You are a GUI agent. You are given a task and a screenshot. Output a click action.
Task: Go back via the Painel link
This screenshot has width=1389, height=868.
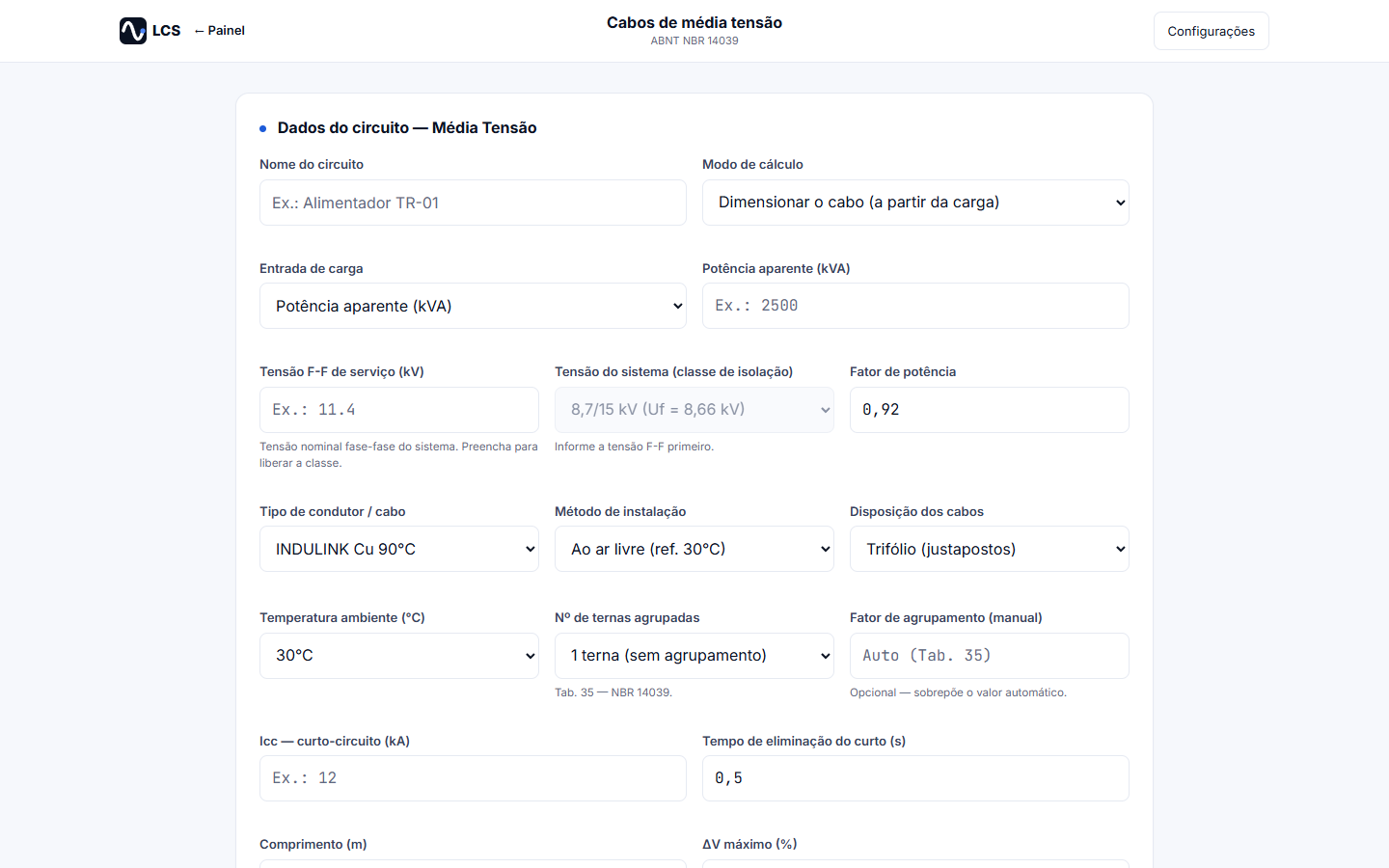coord(220,31)
